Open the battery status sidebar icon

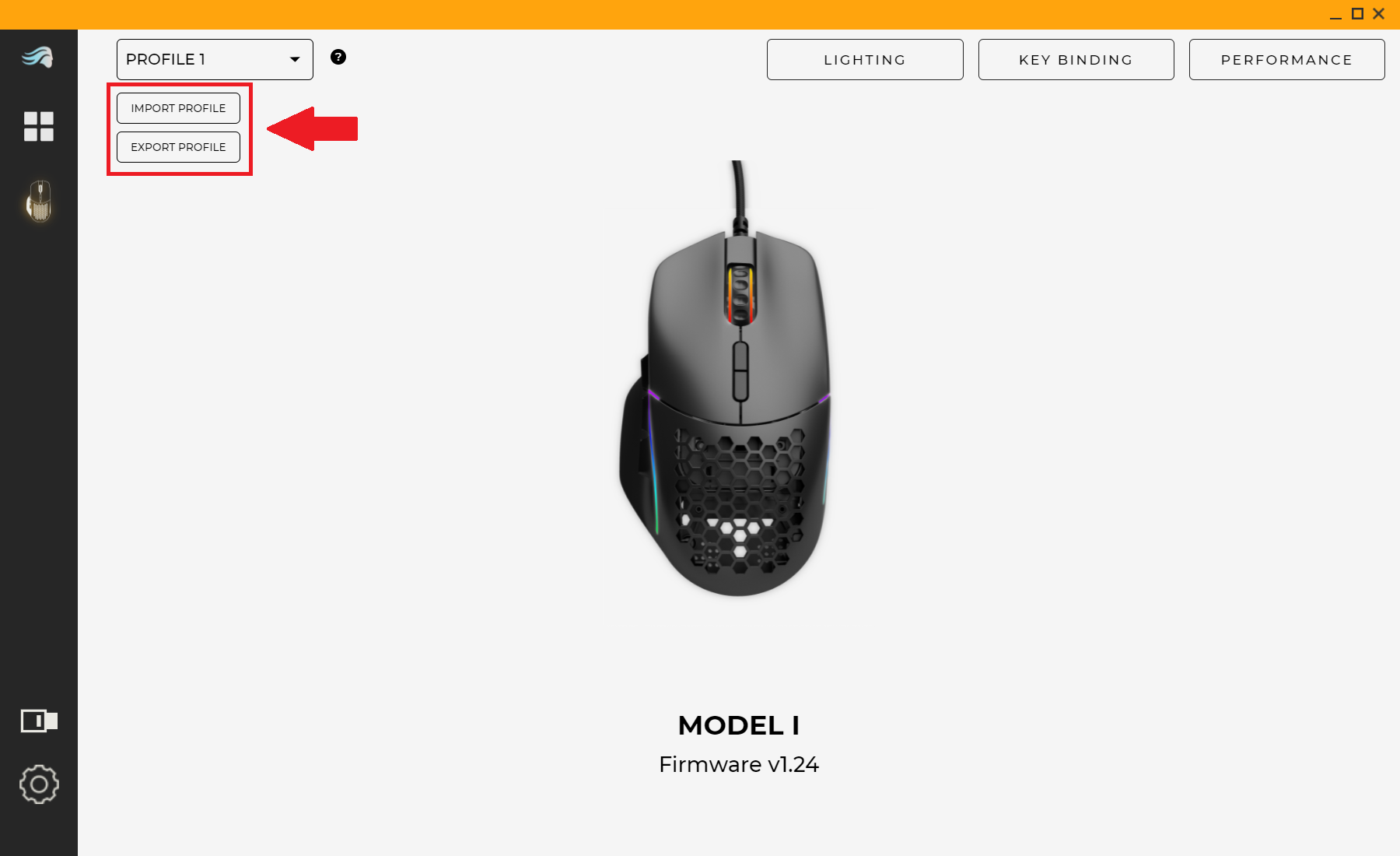click(39, 721)
